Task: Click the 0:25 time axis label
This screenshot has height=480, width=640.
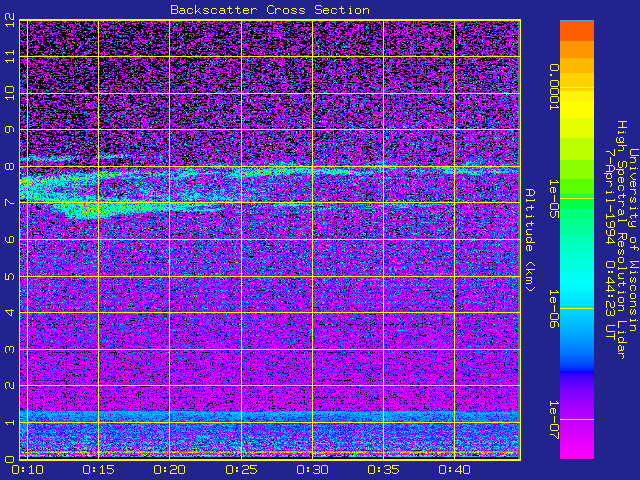Action: (241, 470)
